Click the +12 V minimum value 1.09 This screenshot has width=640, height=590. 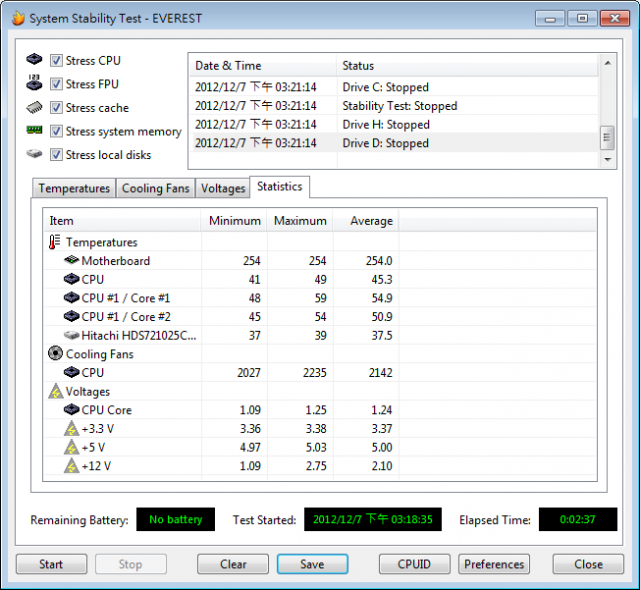[x=250, y=466]
